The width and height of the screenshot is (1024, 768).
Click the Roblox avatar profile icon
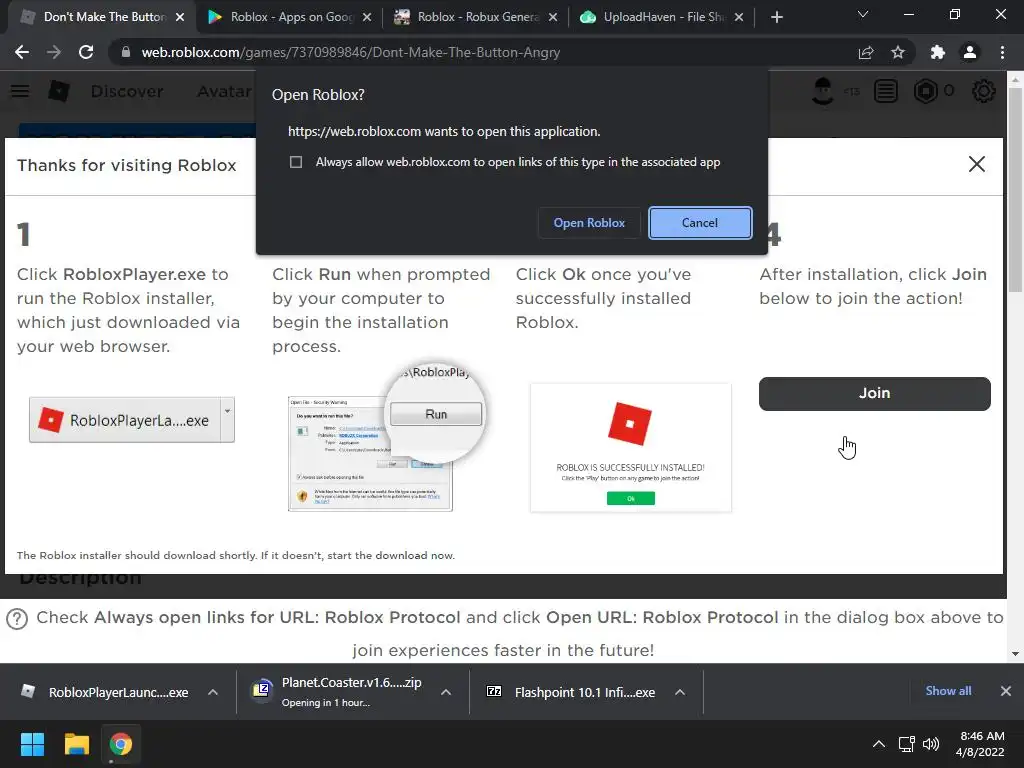pyautogui.click(x=823, y=91)
